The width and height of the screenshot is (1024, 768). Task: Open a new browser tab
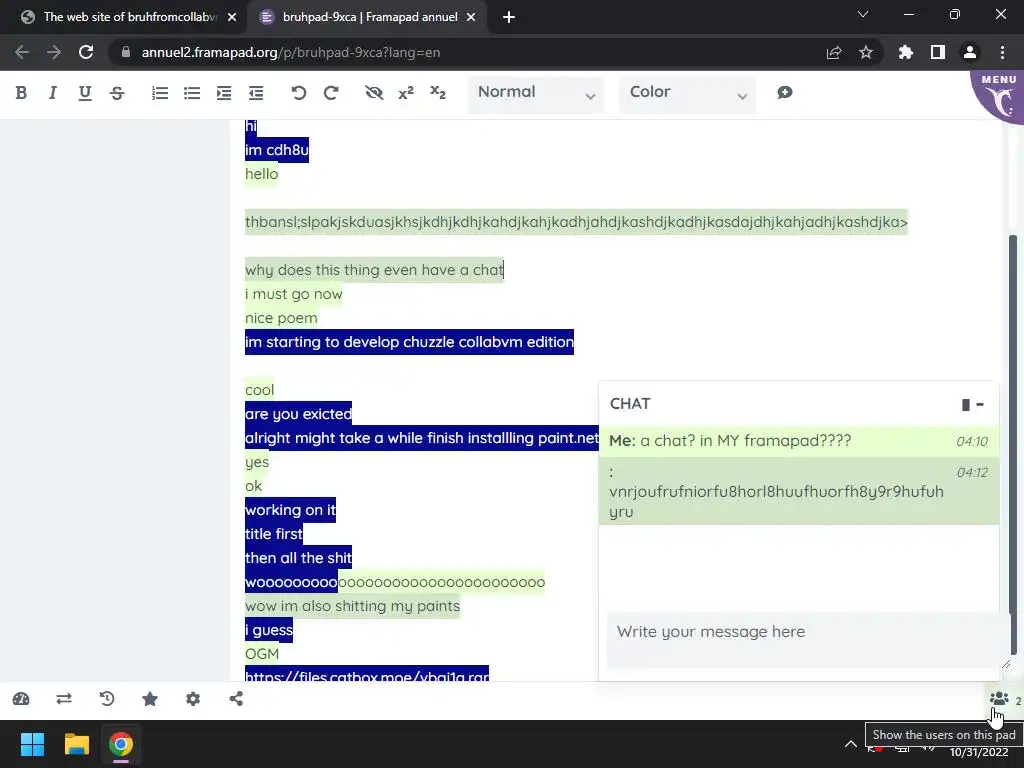509,17
